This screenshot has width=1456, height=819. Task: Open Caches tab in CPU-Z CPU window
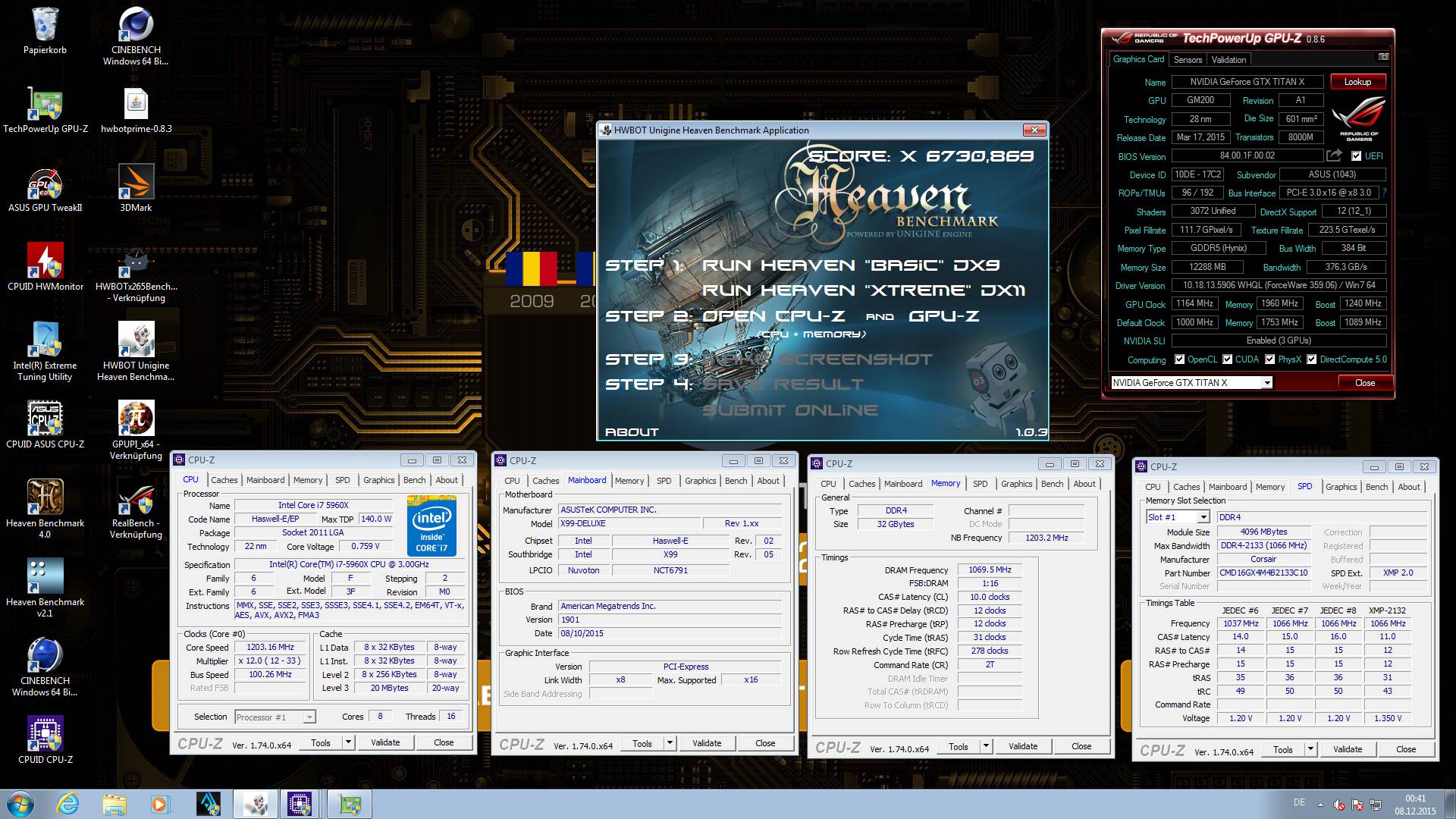point(224,480)
